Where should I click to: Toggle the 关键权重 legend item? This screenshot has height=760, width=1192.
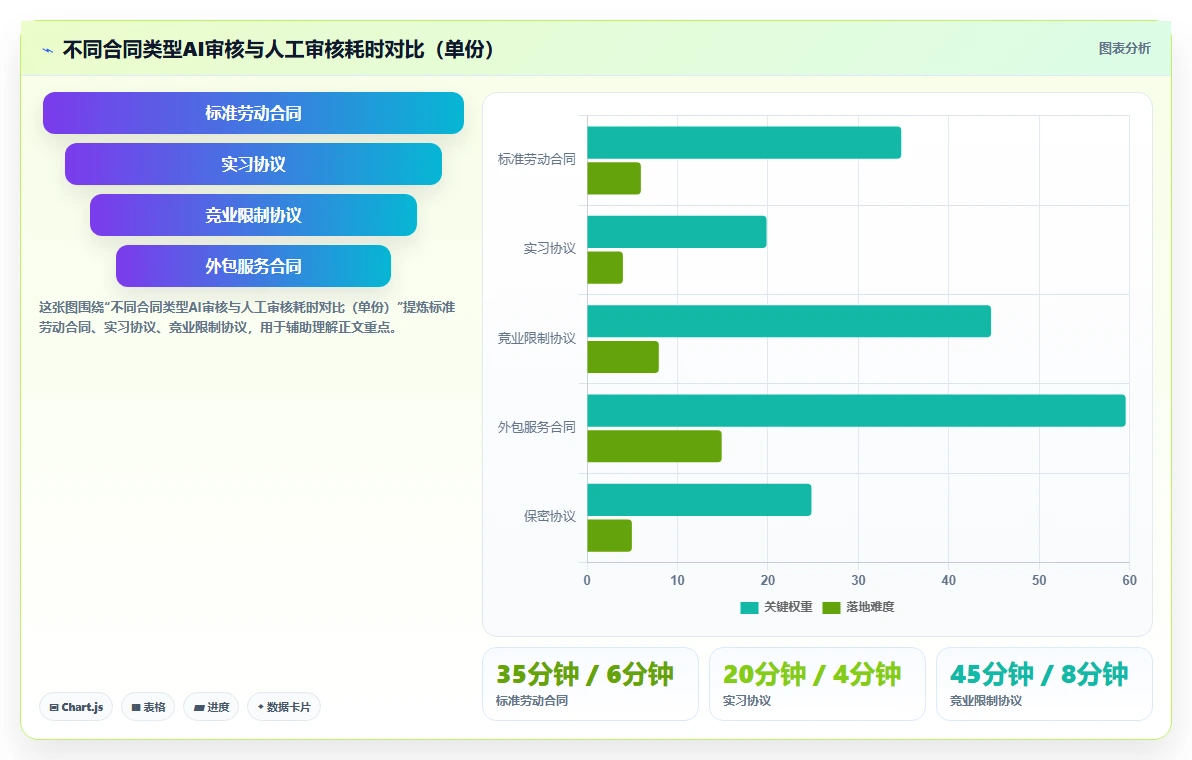point(776,606)
